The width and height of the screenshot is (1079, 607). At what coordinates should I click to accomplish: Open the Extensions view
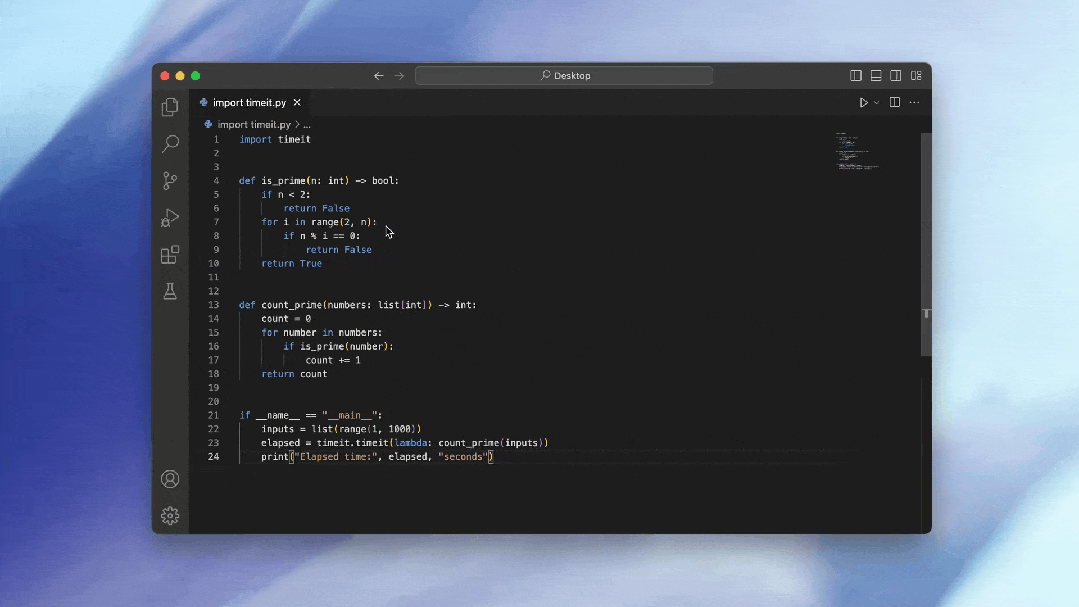click(170, 255)
